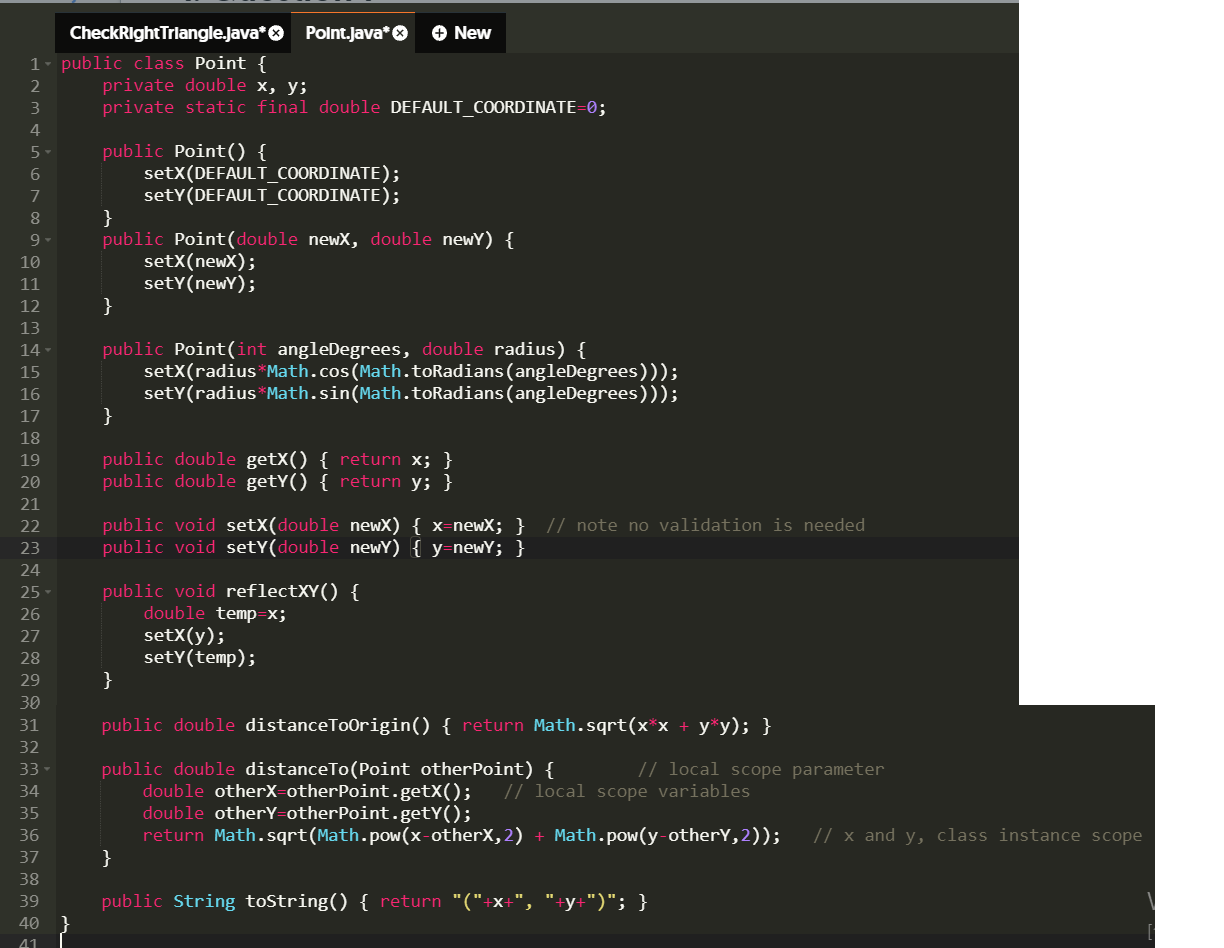Toggle a breakpoint at line 36
Screen dimensions: 1224x948
coord(34,835)
